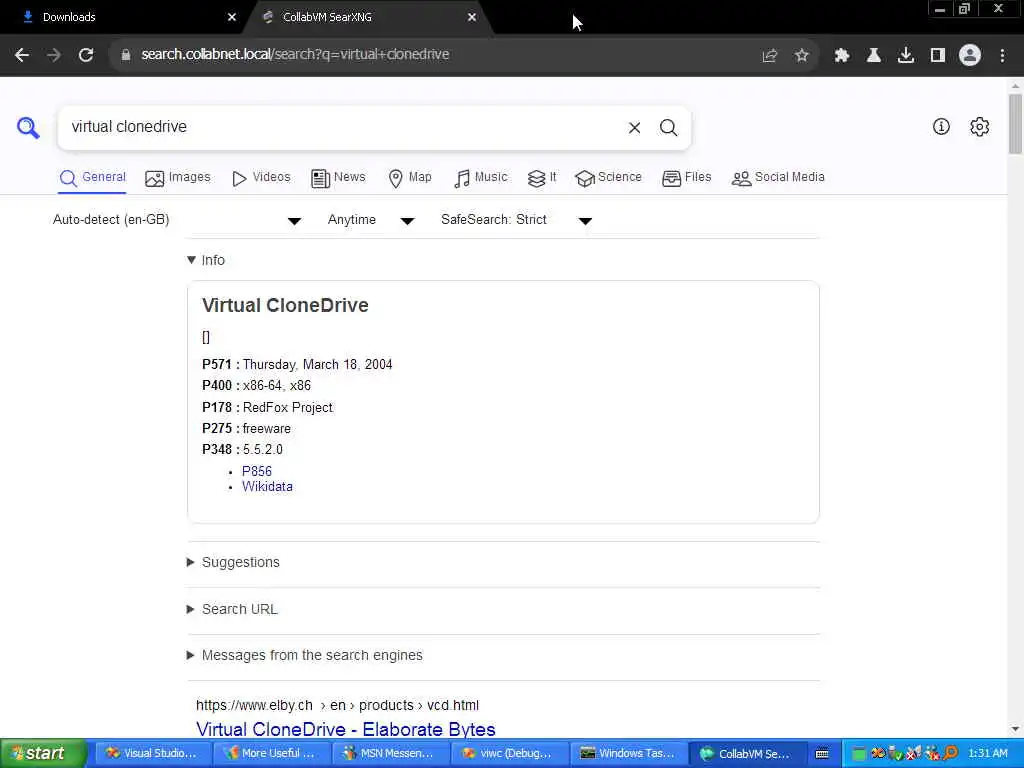The image size is (1024, 768).
Task: Switch to Windows Task Manager taskbar item
Action: (628, 754)
